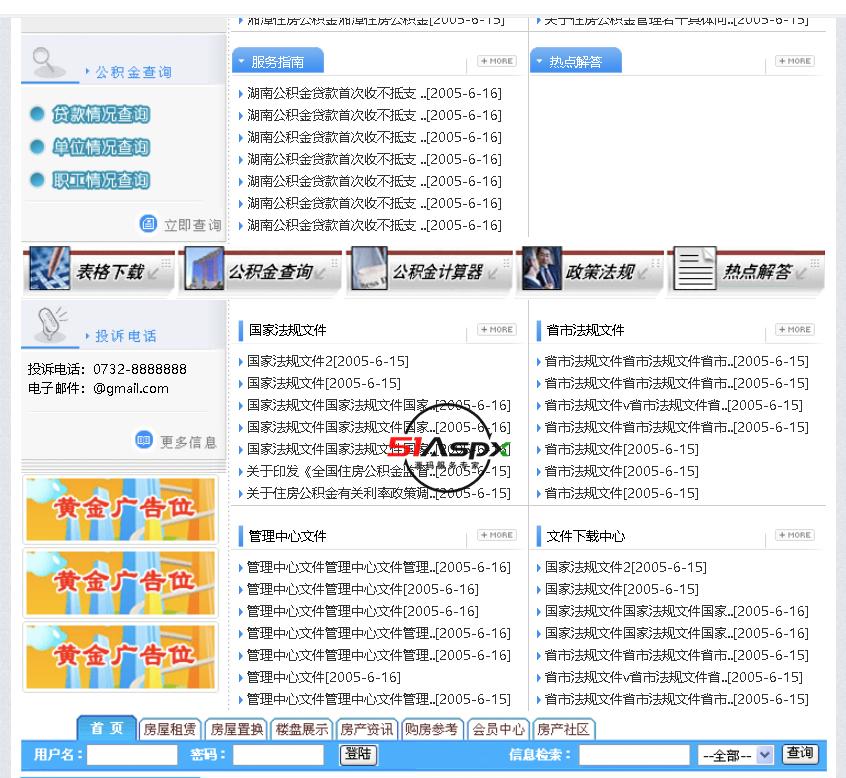Image resolution: width=846 pixels, height=778 pixels.
Task: Switch to the 会员中心 tab
Action: [x=498, y=729]
